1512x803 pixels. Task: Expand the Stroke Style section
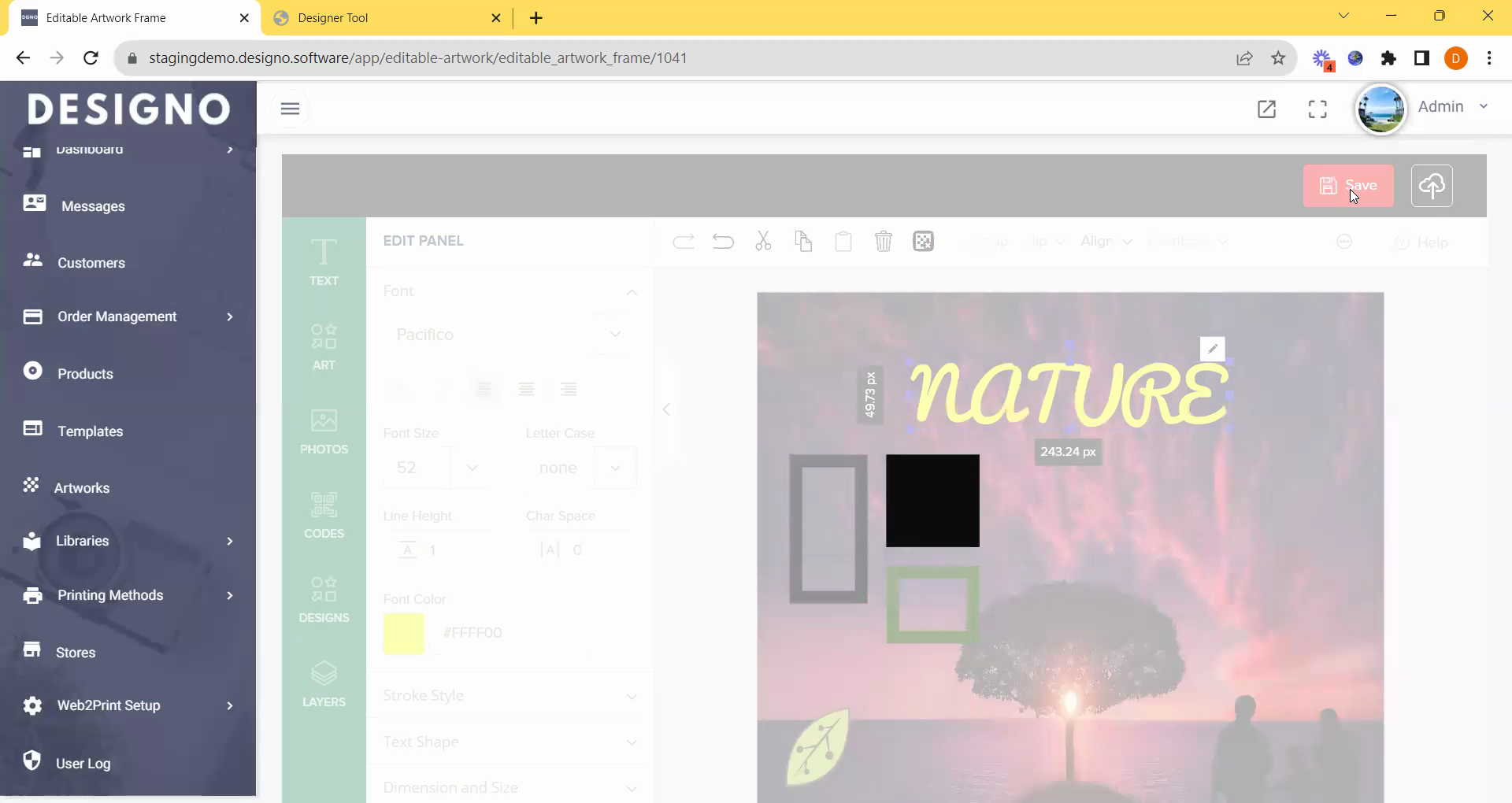pos(509,696)
